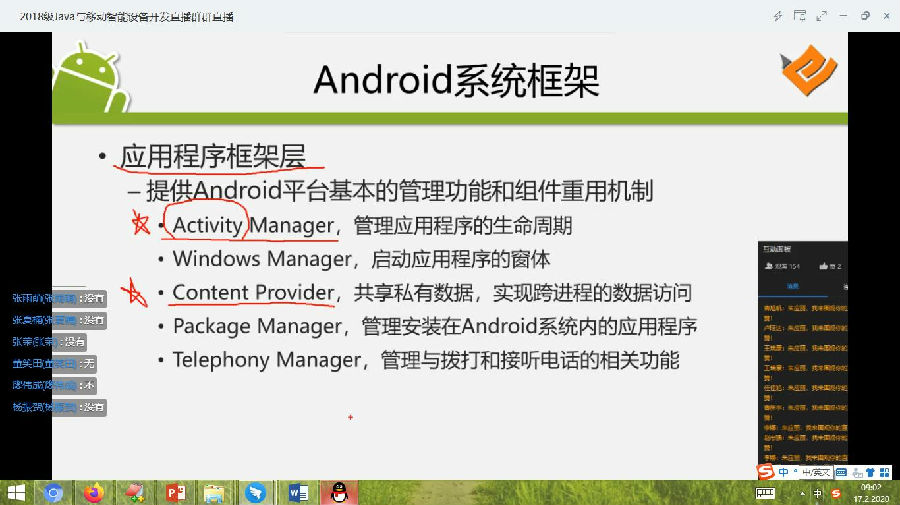Viewport: 900px width, 505px height.
Task: Click the window title text at top left
Action: click(x=127, y=17)
